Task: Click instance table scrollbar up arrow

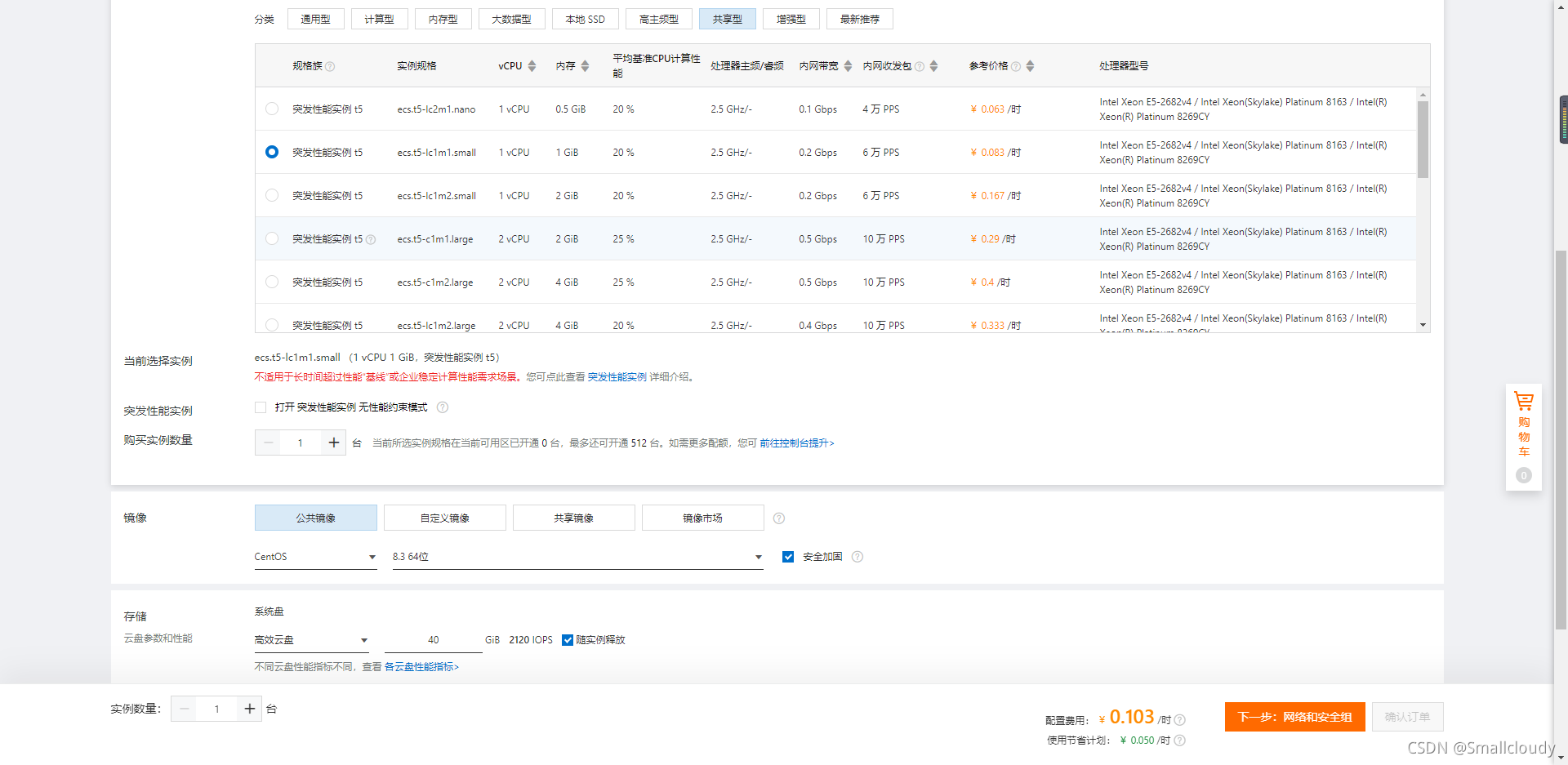Action: coord(1423,95)
